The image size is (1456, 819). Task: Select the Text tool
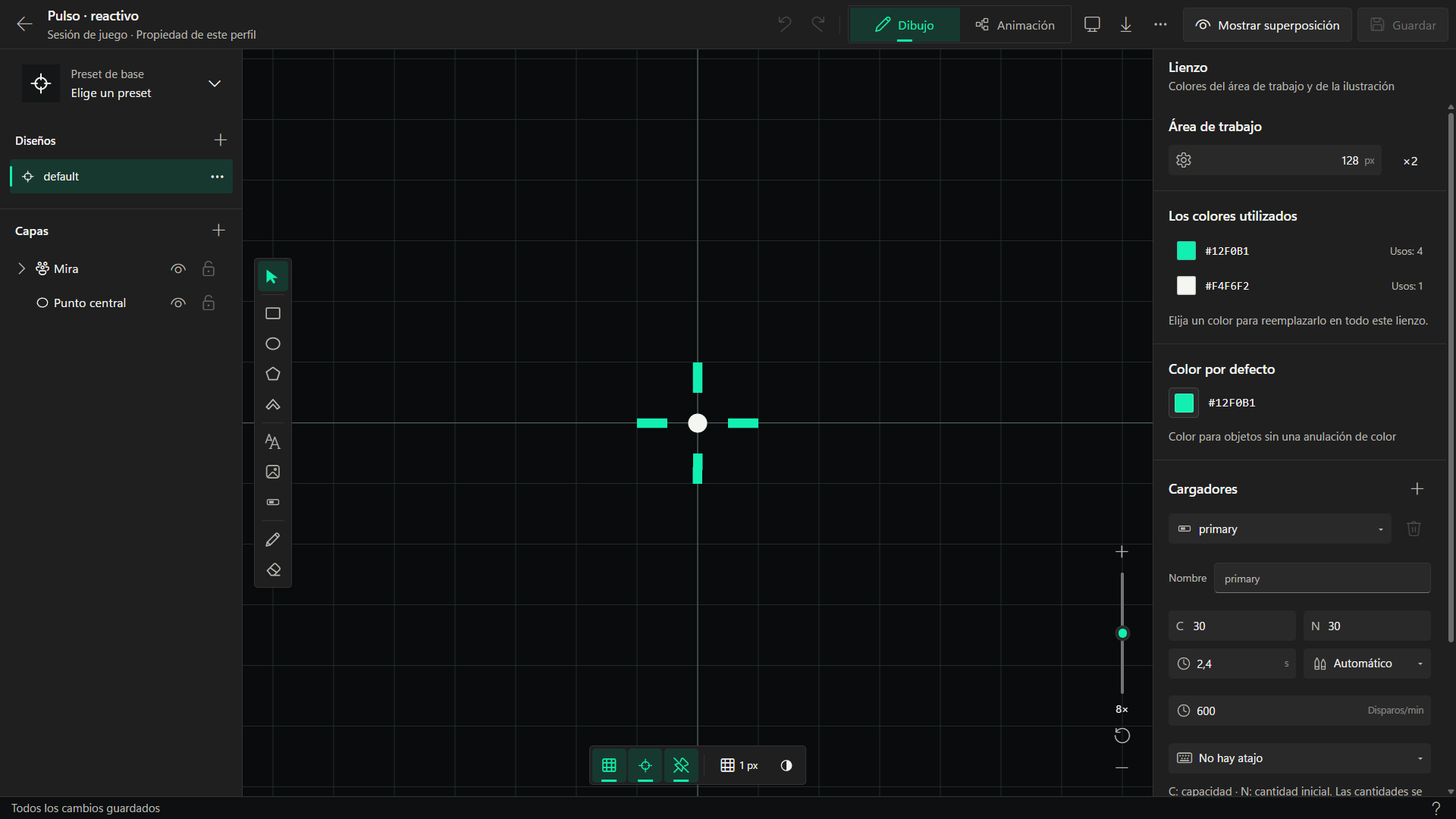point(273,441)
